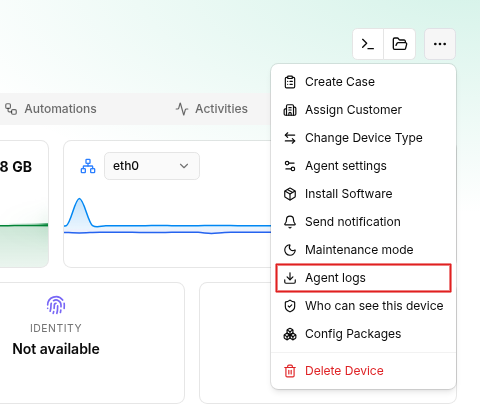480x416 pixels.
Task: Switch to the Automations tab
Action: point(51,109)
